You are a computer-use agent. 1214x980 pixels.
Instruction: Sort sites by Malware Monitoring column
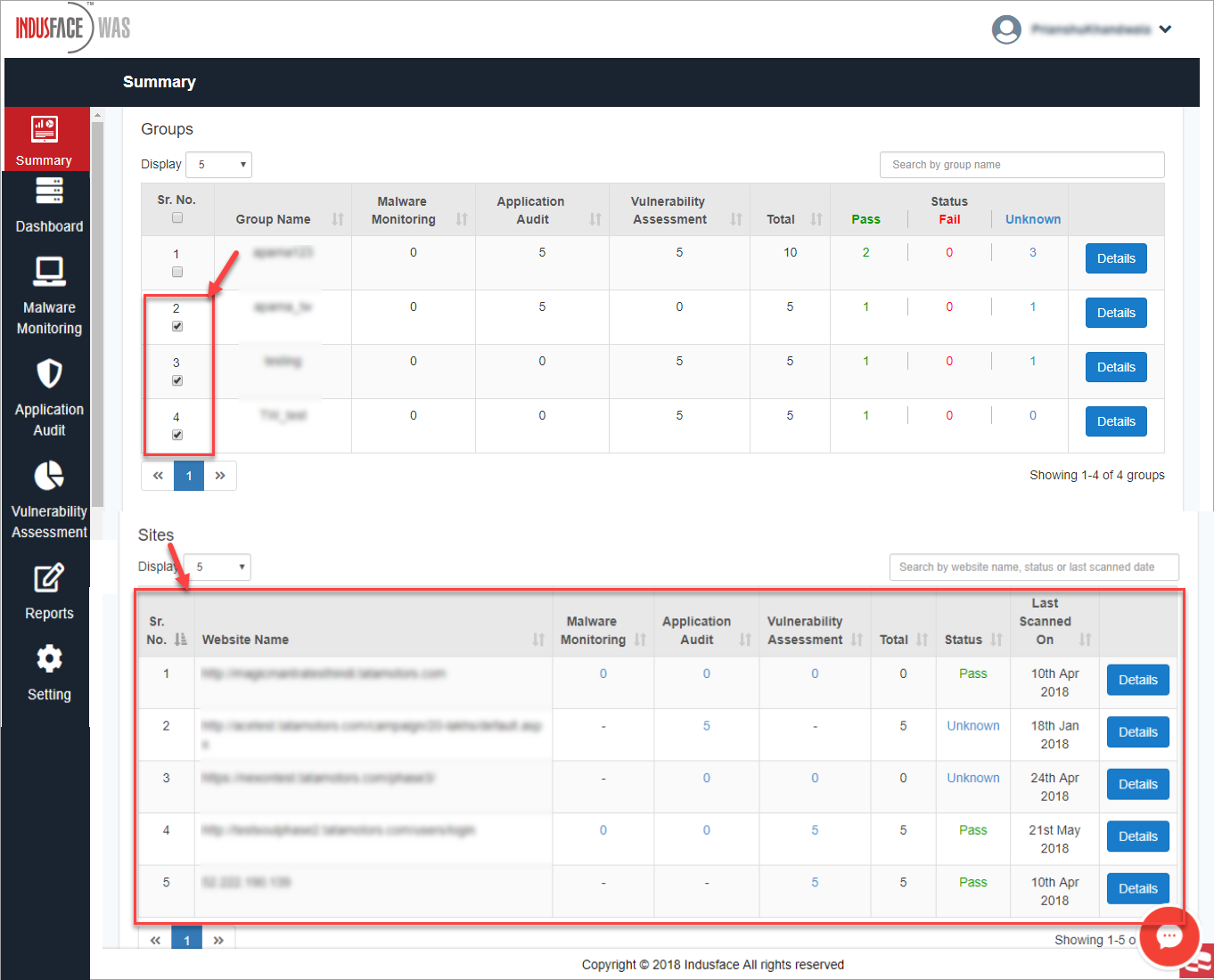pos(640,640)
